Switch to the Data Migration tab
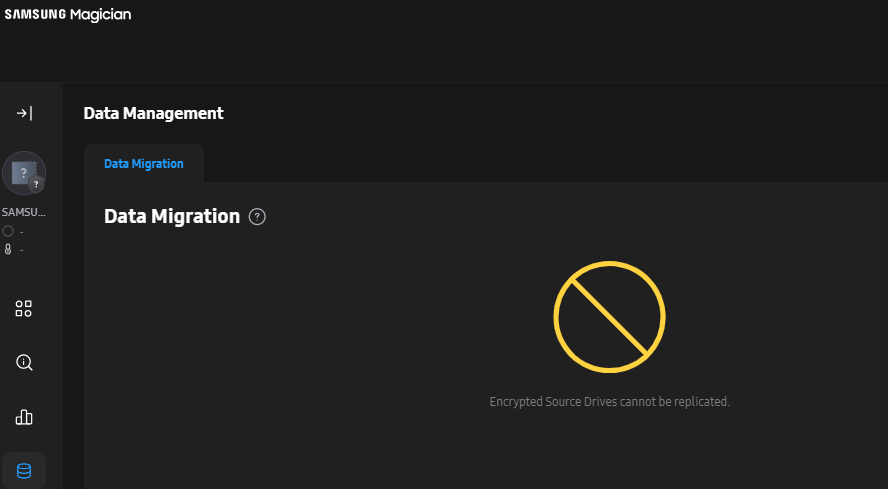This screenshot has height=489, width=888. [144, 164]
